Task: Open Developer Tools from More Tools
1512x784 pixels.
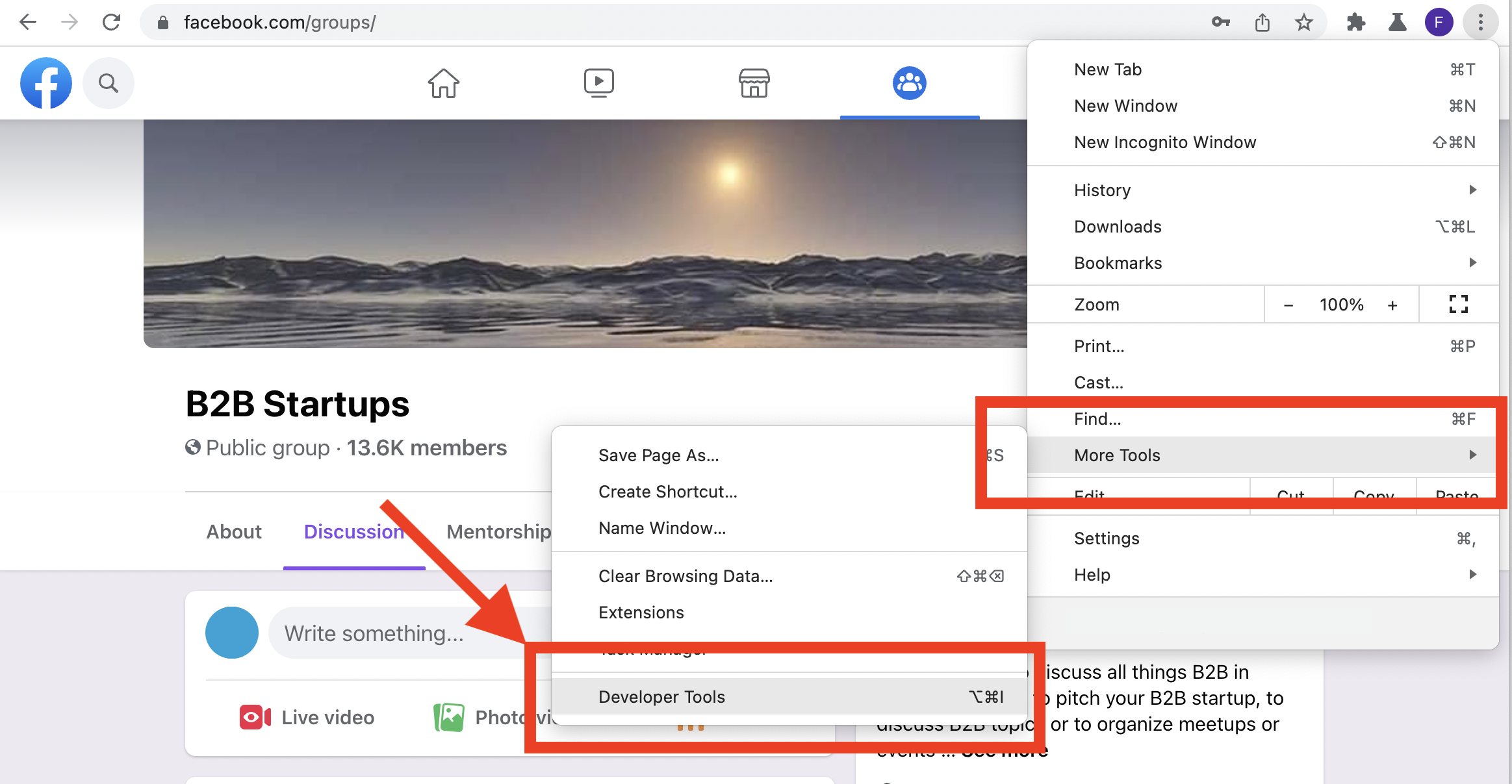Action: [x=660, y=697]
